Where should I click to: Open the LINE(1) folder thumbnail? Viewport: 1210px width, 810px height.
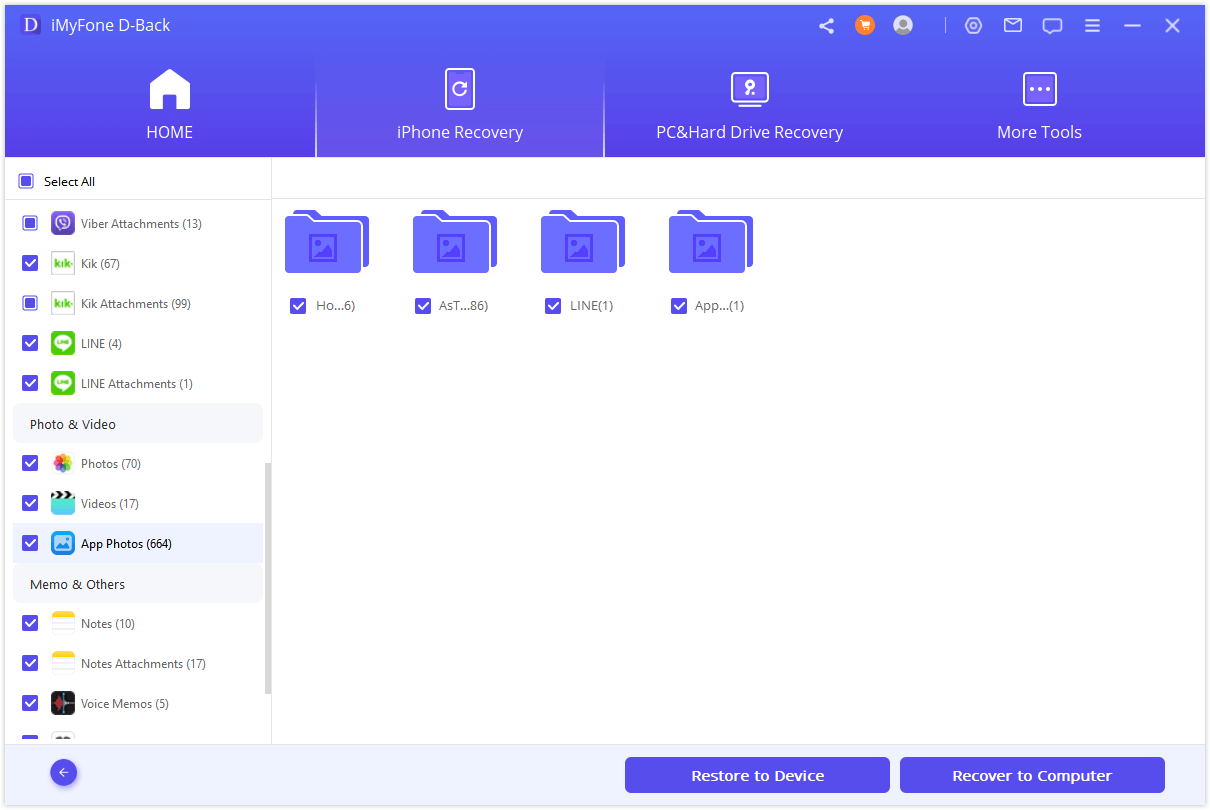[x=583, y=241]
